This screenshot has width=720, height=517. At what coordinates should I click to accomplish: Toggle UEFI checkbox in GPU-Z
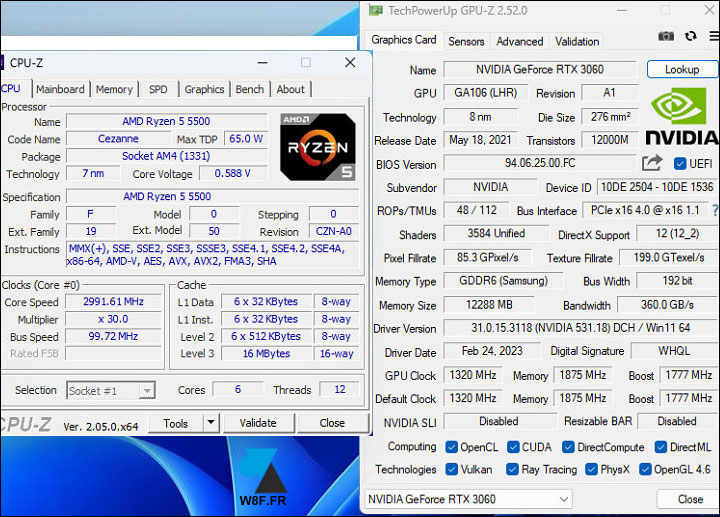[x=680, y=163]
